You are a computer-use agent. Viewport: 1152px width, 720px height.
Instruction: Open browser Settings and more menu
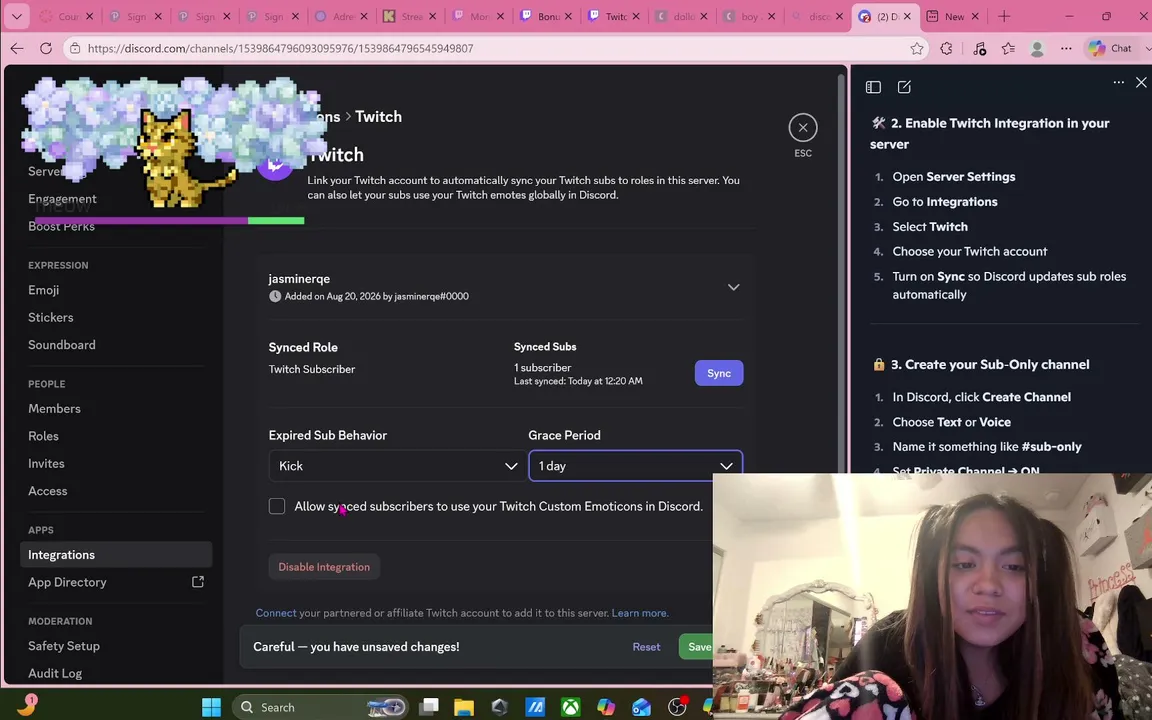point(1066,48)
